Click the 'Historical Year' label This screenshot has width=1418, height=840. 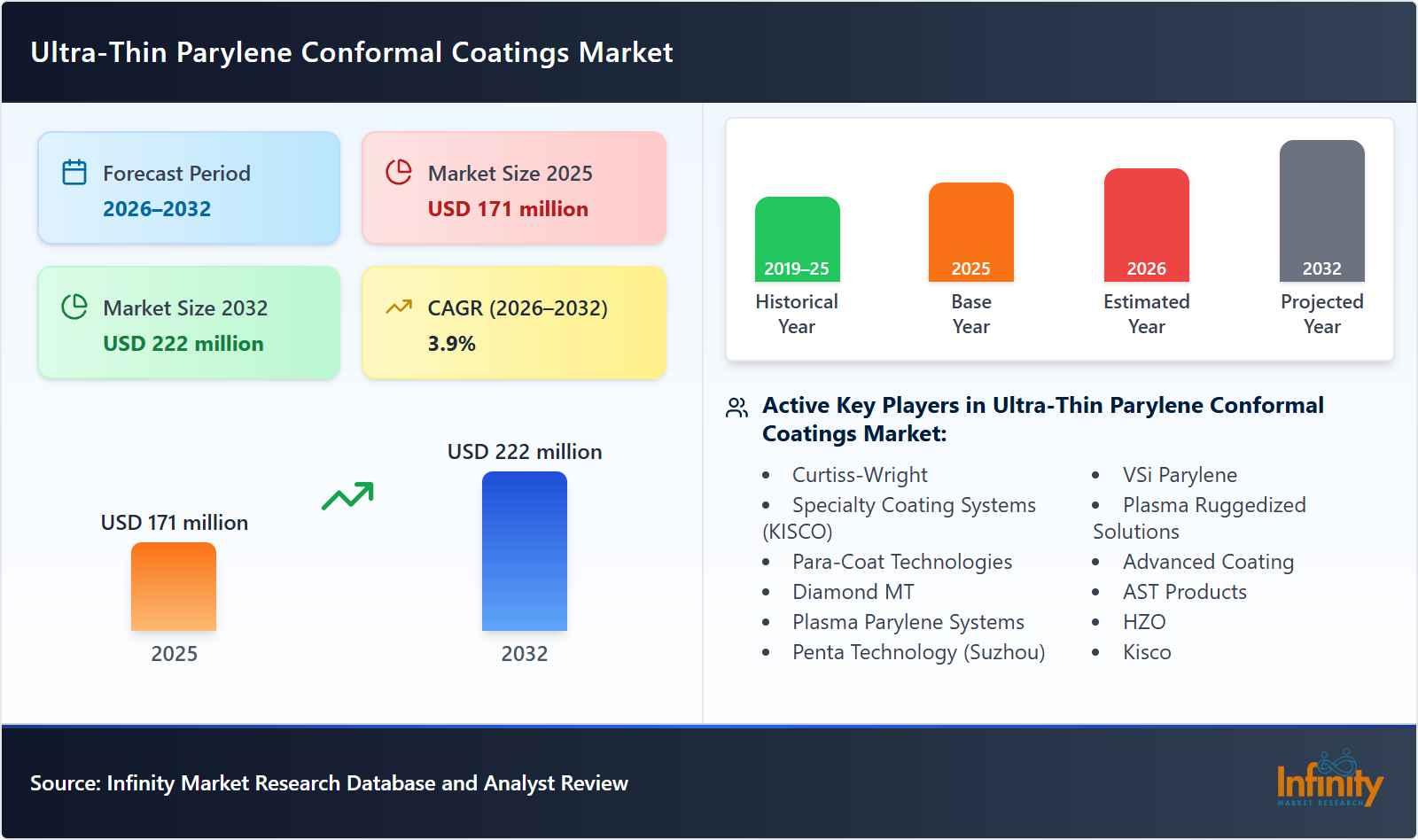pyautogui.click(x=797, y=314)
